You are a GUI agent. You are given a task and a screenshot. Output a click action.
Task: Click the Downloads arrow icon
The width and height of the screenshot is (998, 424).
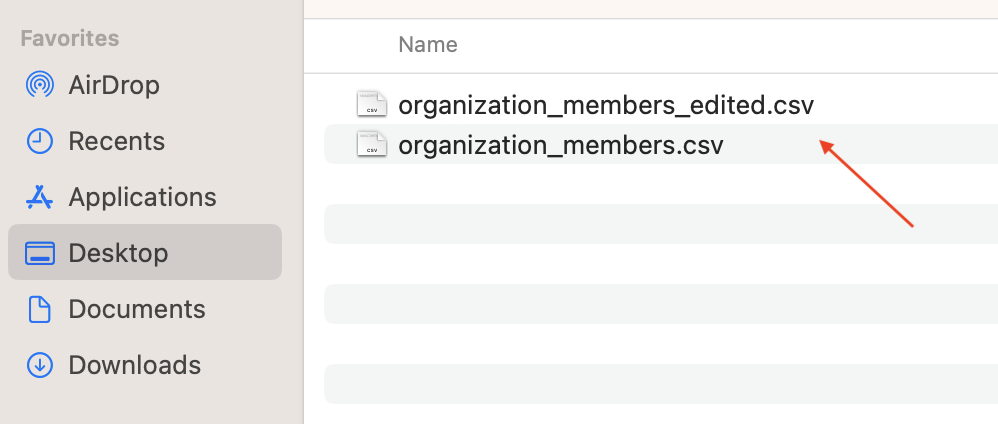tap(40, 365)
